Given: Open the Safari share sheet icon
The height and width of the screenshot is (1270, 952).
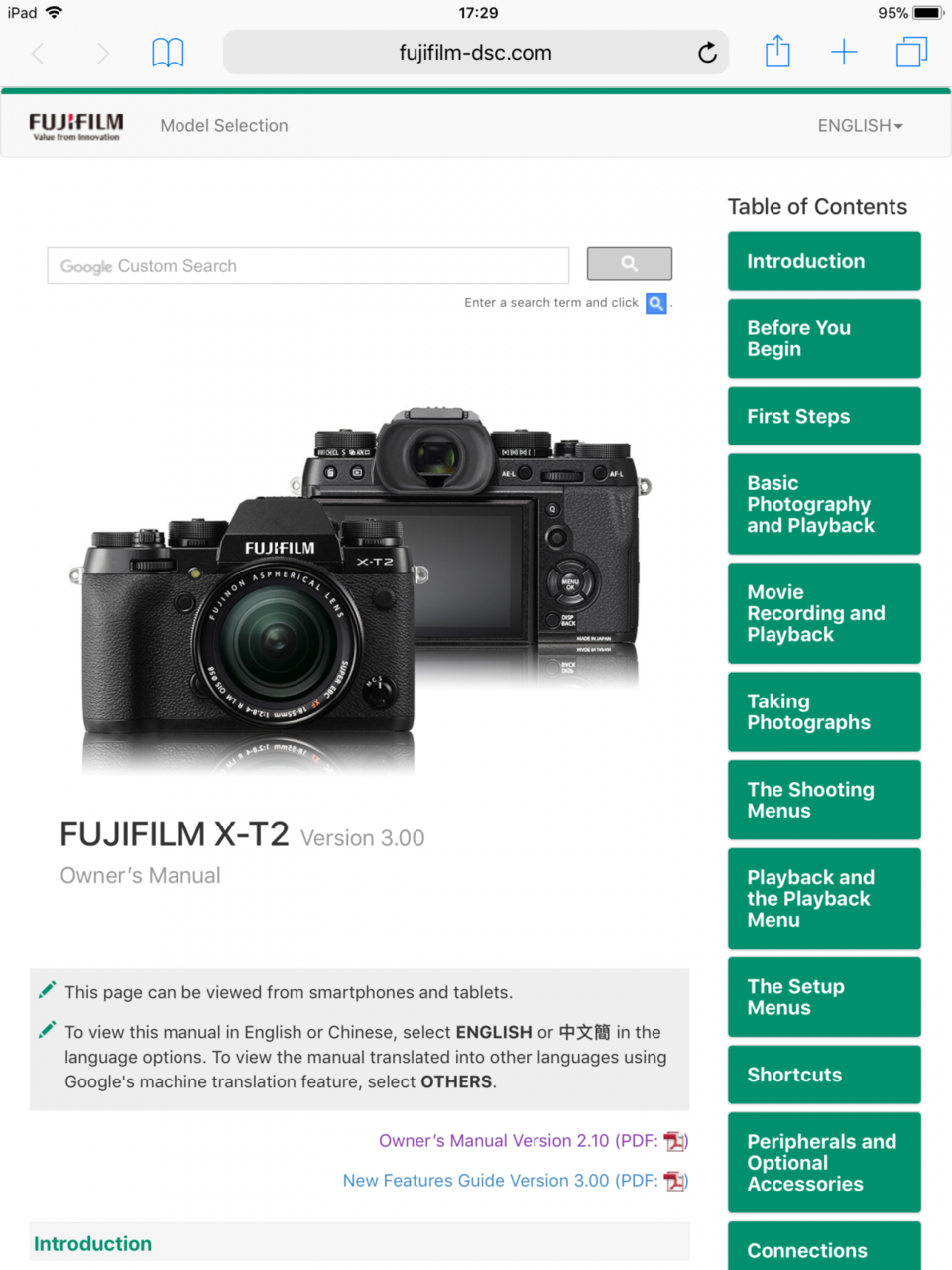Looking at the screenshot, I should 777,52.
